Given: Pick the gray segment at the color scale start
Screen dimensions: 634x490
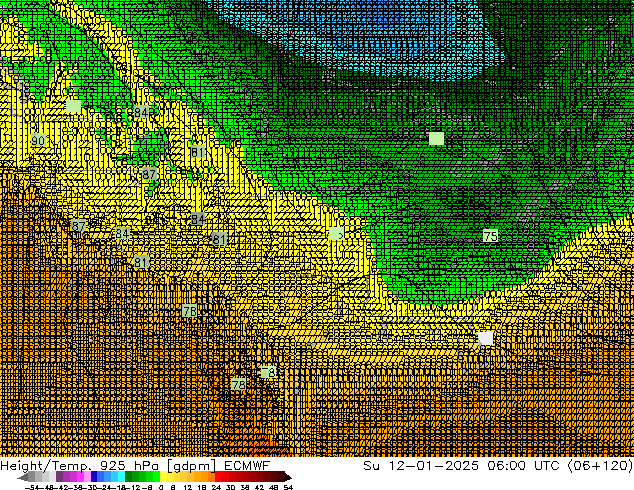Looking at the screenshot, I should [x=27, y=477].
